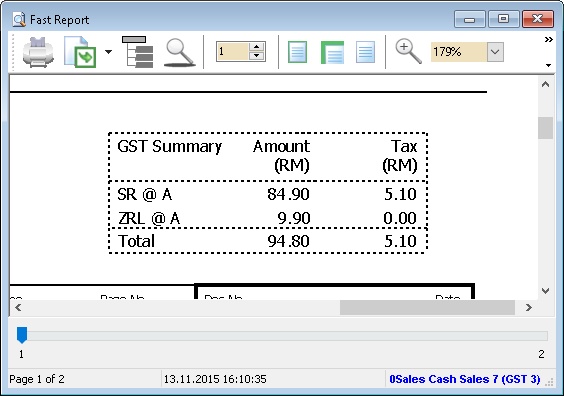Minimize the Fast Report window
Image resolution: width=564 pixels, height=396 pixels.
(x=470, y=19)
